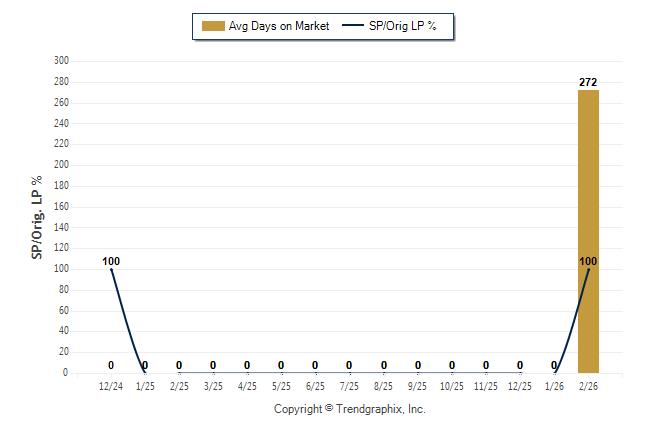
Task: Click the 272 value label above the bar
Action: pos(588,81)
